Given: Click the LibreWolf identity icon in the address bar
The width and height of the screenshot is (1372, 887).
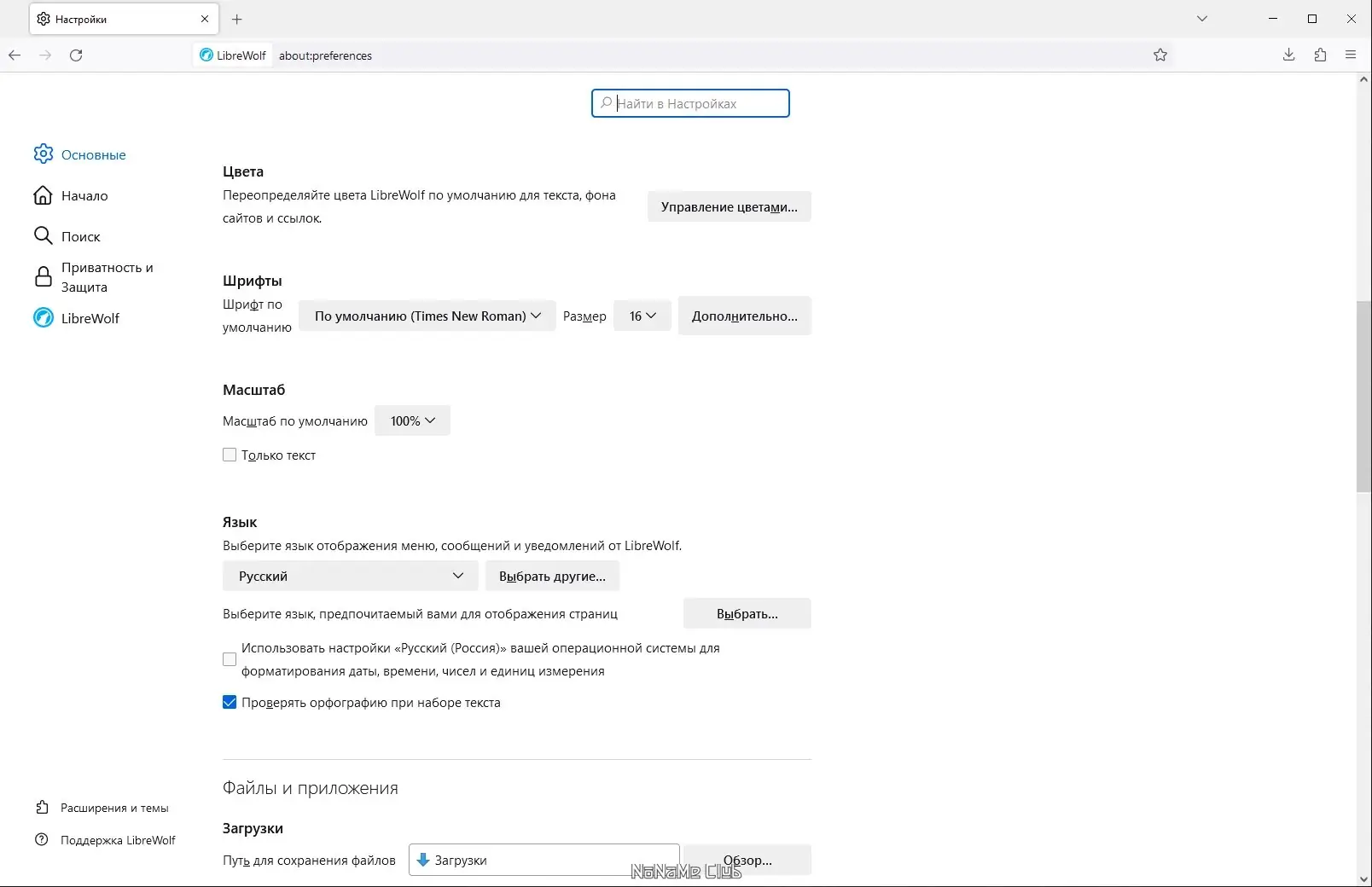Looking at the screenshot, I should 206,55.
